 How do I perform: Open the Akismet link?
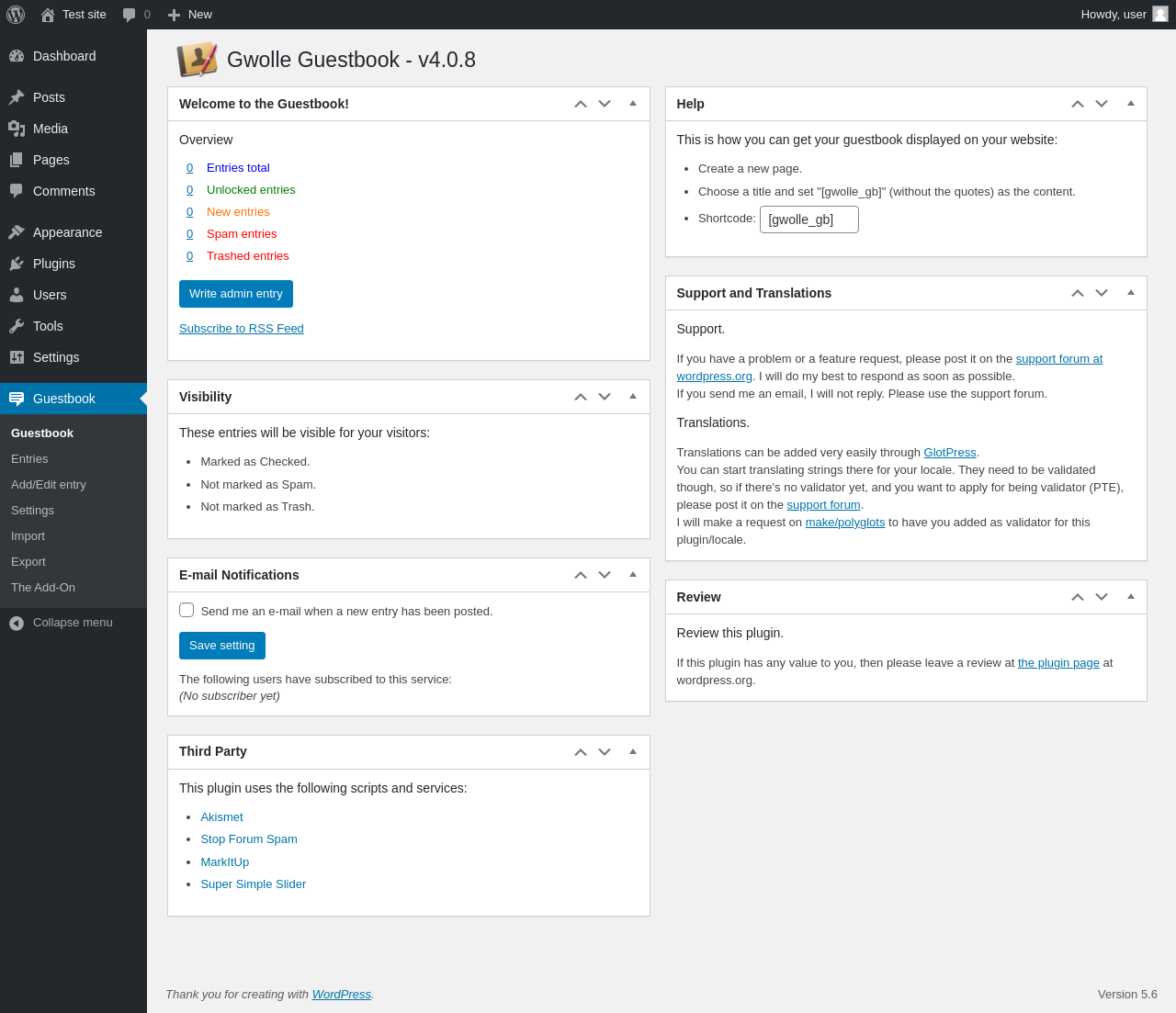[x=221, y=817]
